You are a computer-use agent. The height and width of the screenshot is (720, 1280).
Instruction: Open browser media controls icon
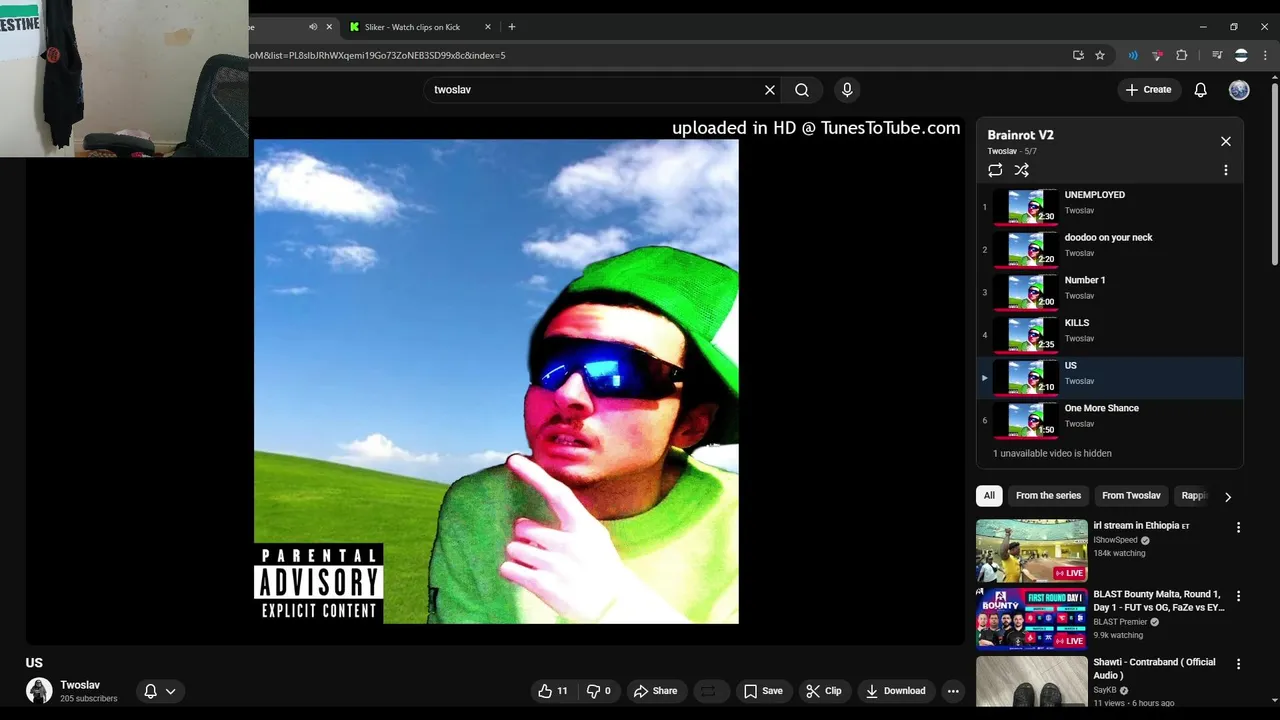point(1217,55)
